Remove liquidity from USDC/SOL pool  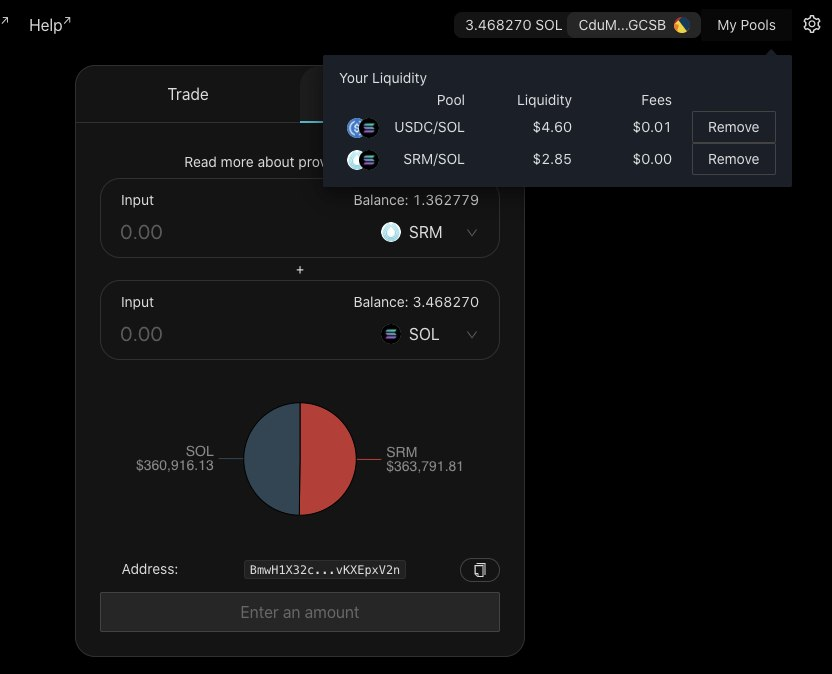coord(733,127)
